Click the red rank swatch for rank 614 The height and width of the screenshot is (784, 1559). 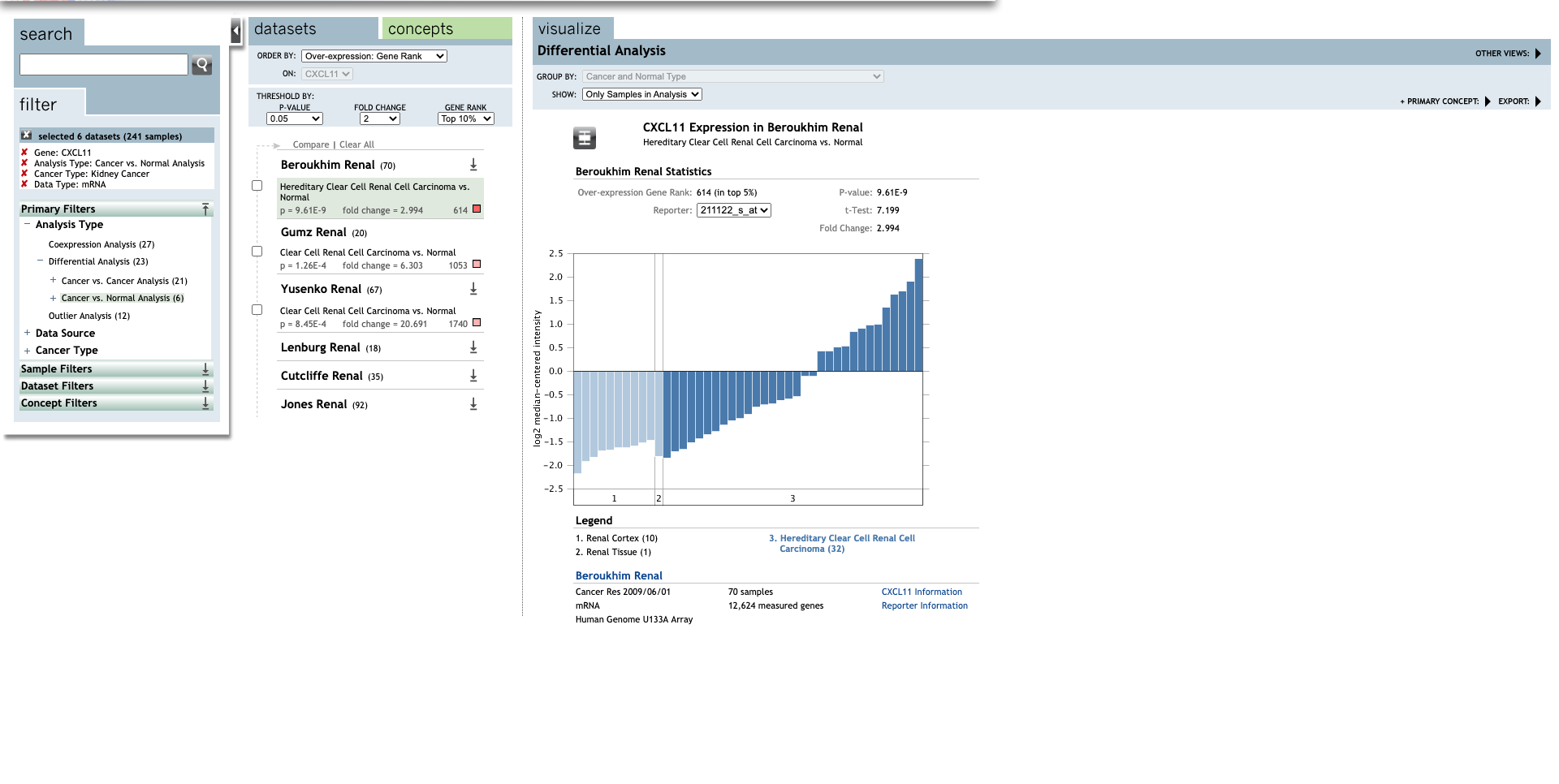point(477,209)
